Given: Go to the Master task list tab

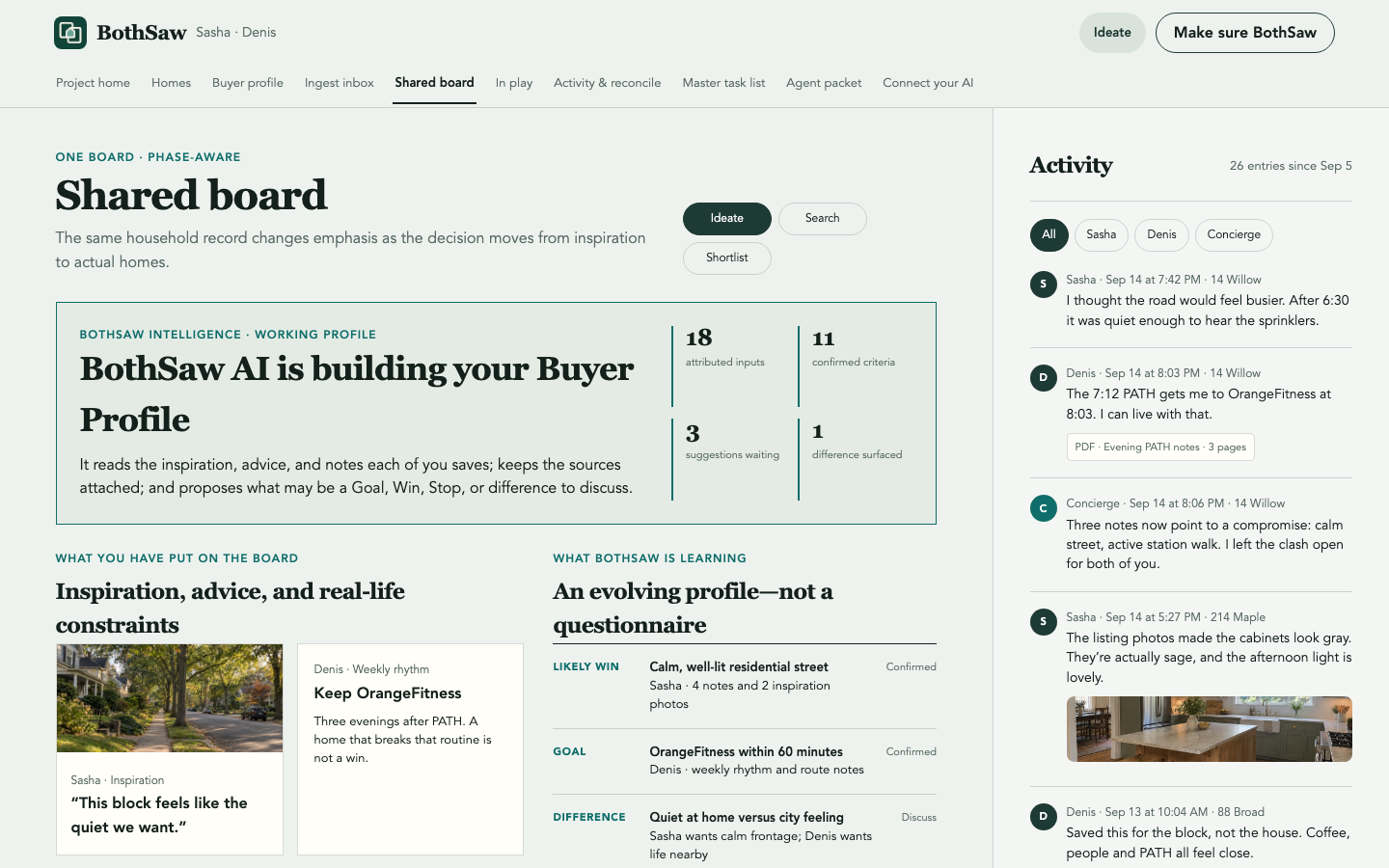Looking at the screenshot, I should [723, 83].
